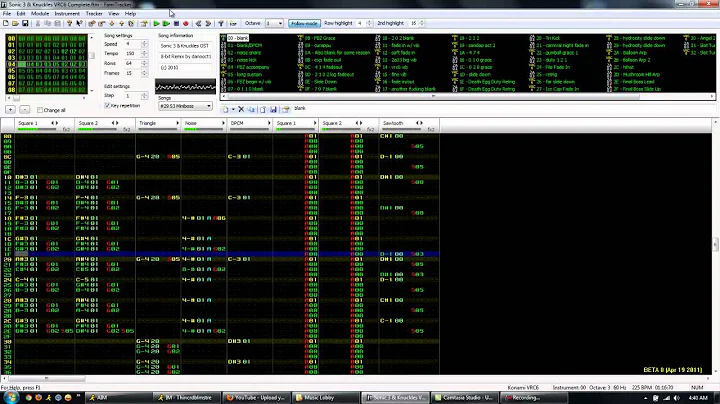Toggle Change all checkbox
This screenshot has height=404, width=720.
pyautogui.click(x=40, y=110)
